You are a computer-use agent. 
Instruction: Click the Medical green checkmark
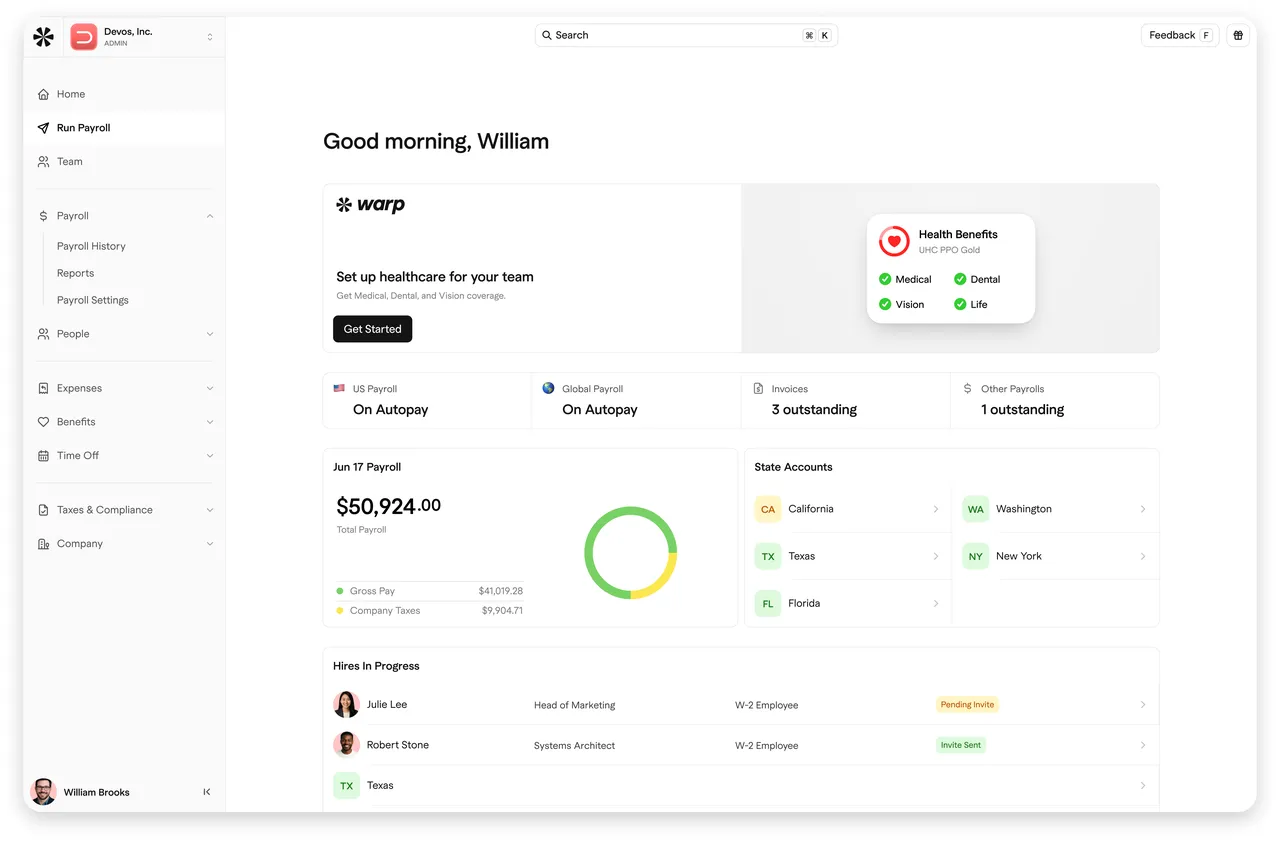click(885, 279)
